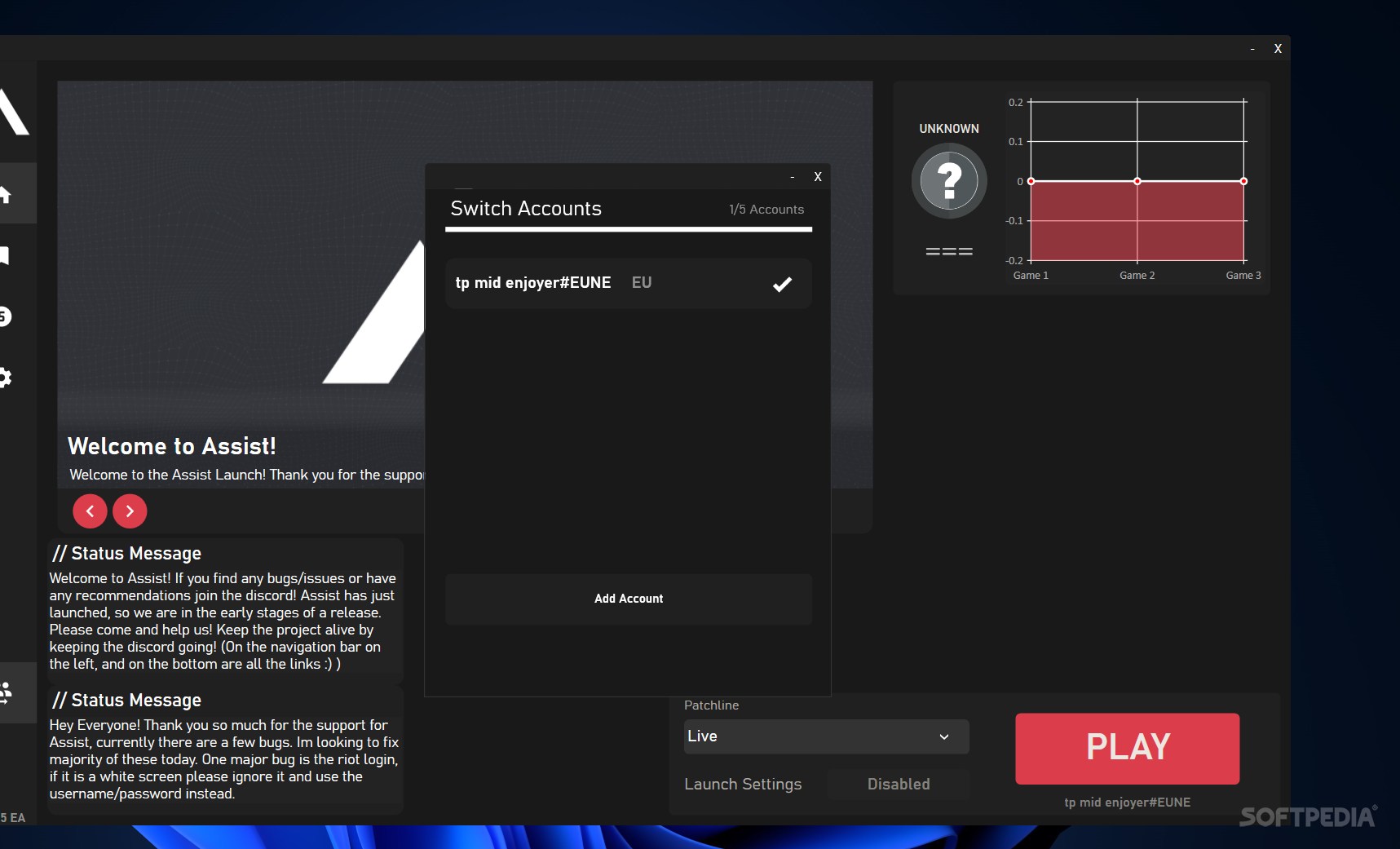Open the Patchline Live dropdown

tap(826, 736)
